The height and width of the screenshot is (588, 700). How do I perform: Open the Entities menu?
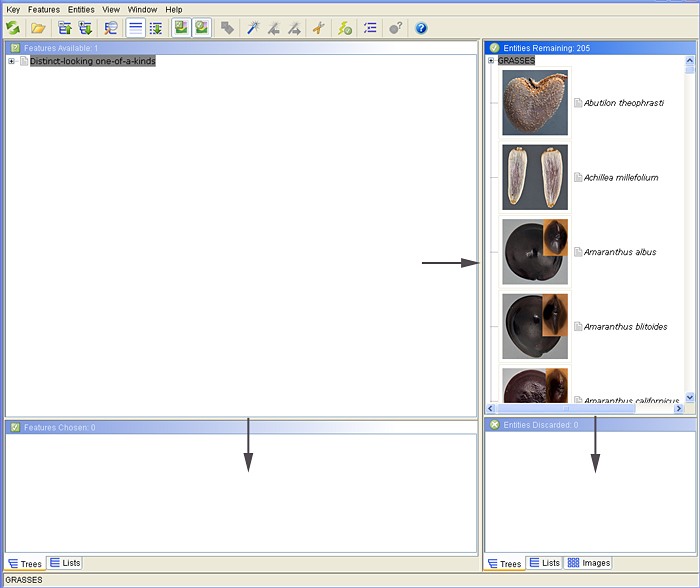click(81, 9)
